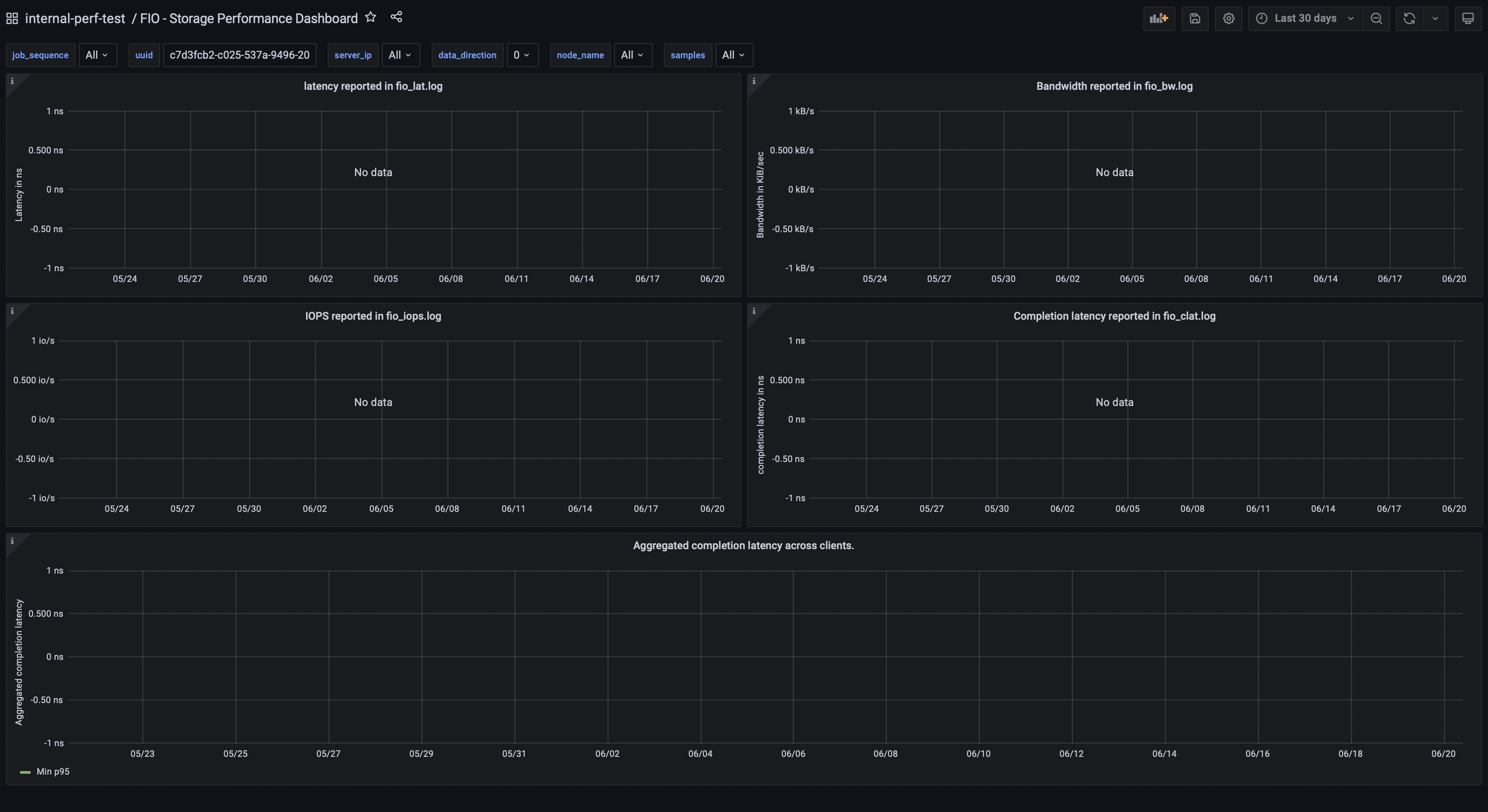Open the Bandwidth panel title menu
The width and height of the screenshot is (1488, 812).
click(x=1114, y=86)
